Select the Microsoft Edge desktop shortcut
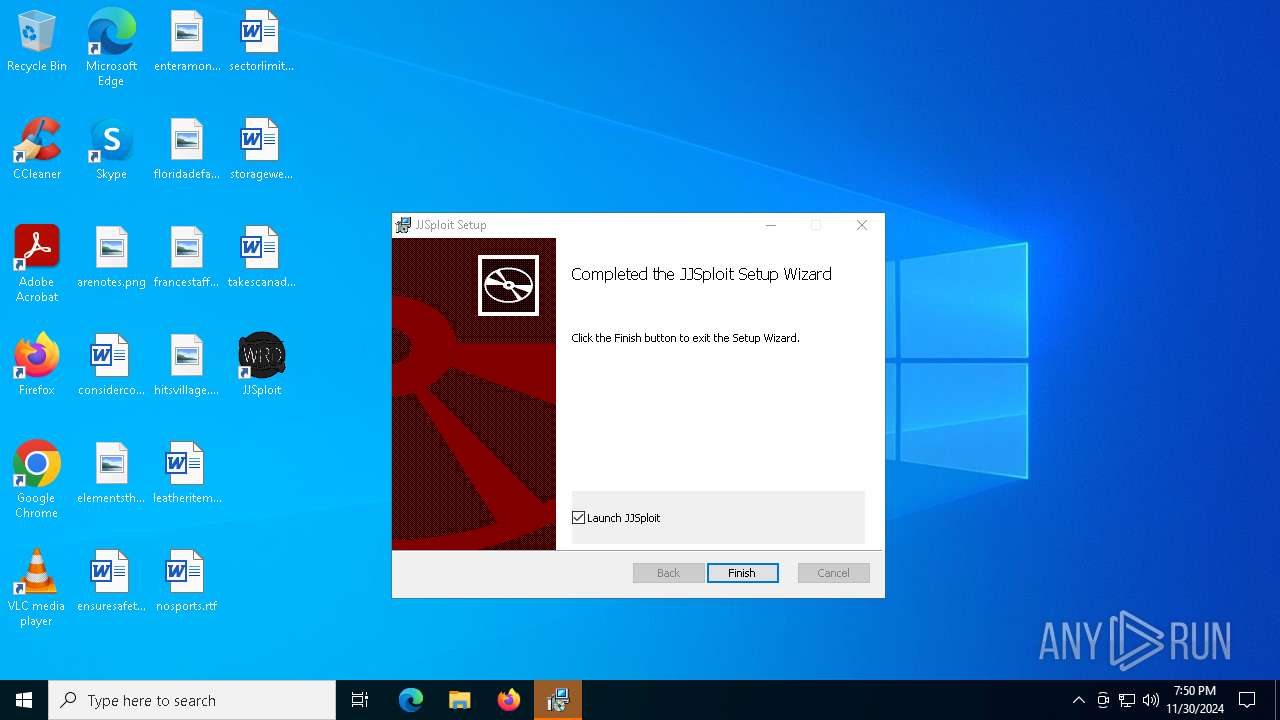The height and width of the screenshot is (720, 1280). point(111,48)
